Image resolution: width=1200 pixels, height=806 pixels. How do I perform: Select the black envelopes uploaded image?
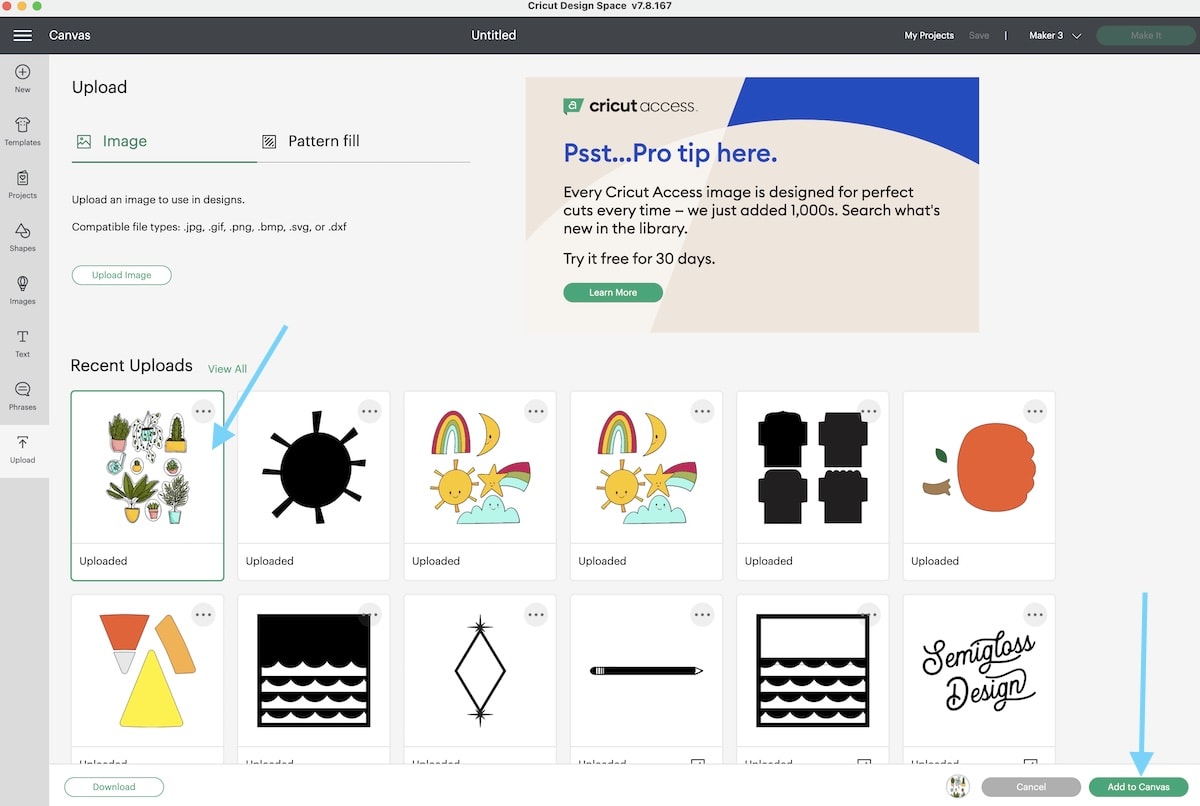812,485
